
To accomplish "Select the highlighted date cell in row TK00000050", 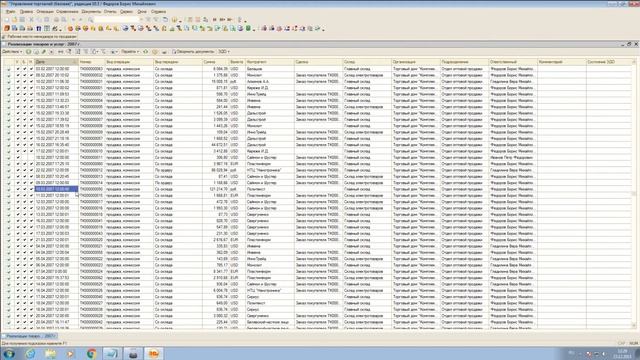I will (x=56, y=189).
